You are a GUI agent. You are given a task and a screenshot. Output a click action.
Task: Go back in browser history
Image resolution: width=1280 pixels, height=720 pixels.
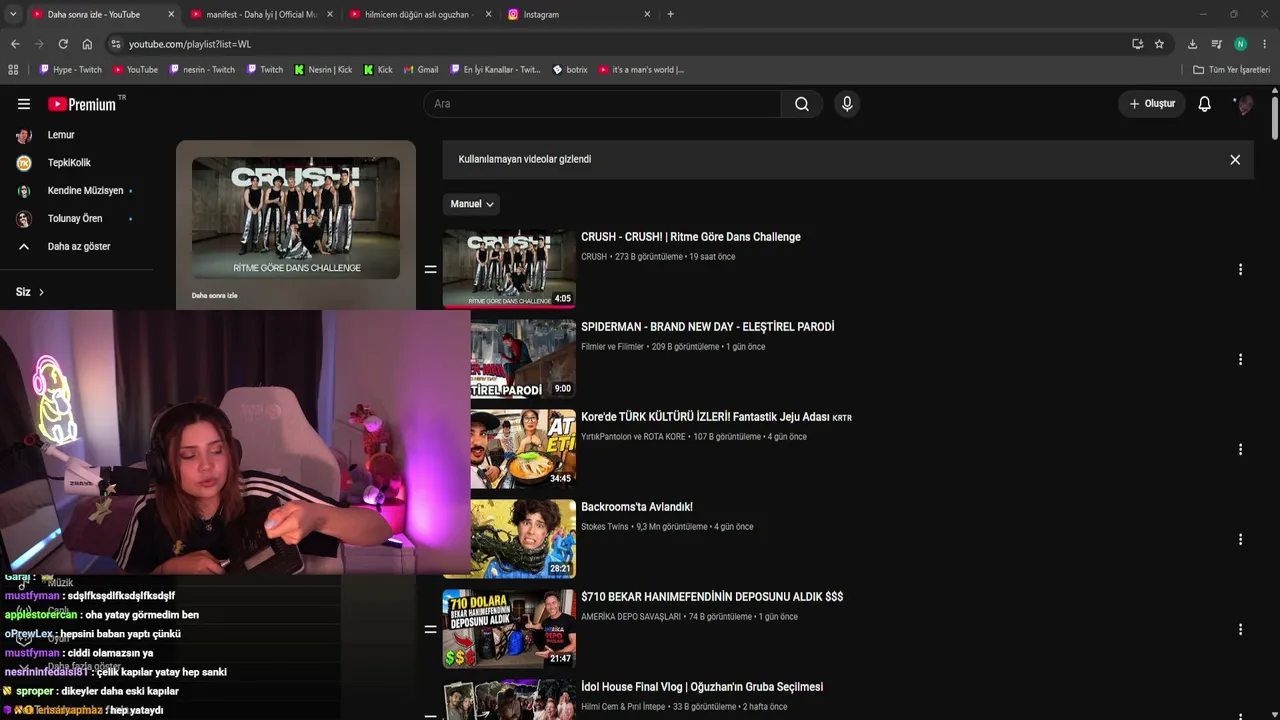click(15, 44)
